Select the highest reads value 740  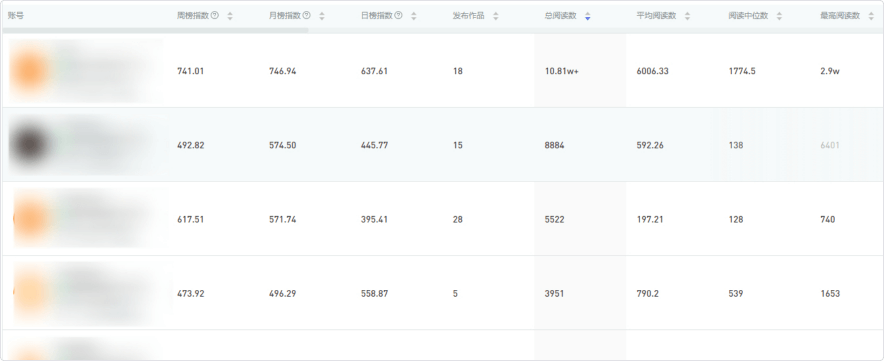(x=828, y=219)
